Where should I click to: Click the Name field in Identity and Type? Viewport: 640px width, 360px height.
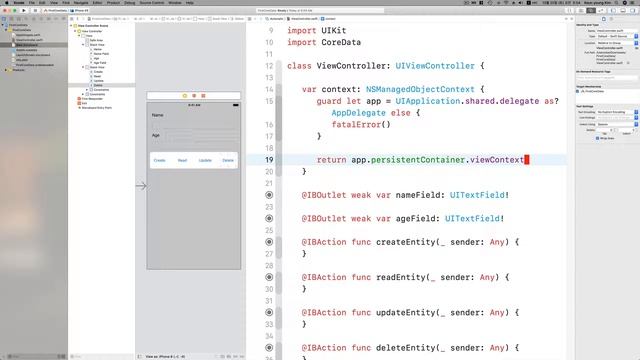(617, 31)
